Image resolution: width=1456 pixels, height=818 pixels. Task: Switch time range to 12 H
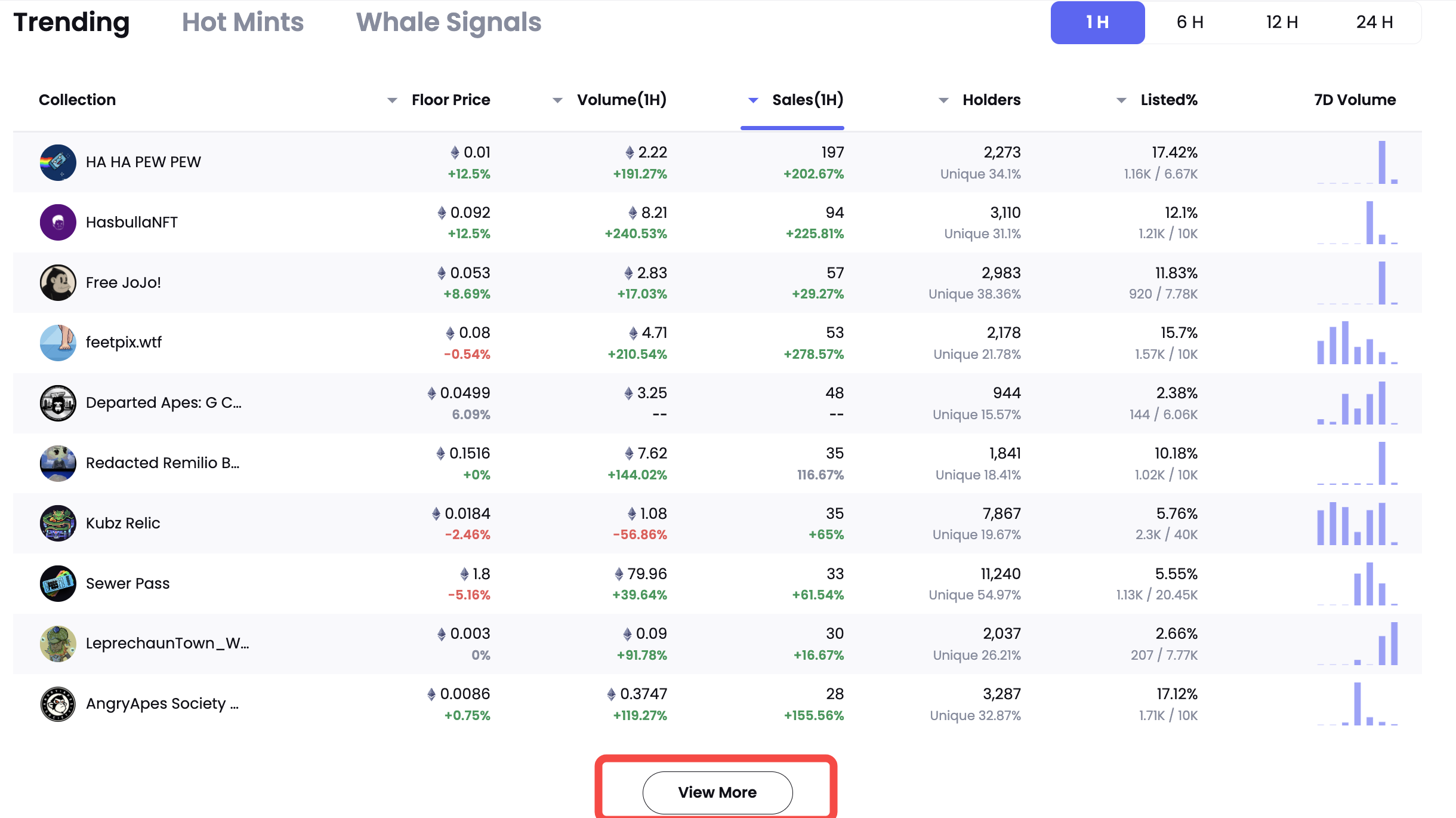point(1282,23)
